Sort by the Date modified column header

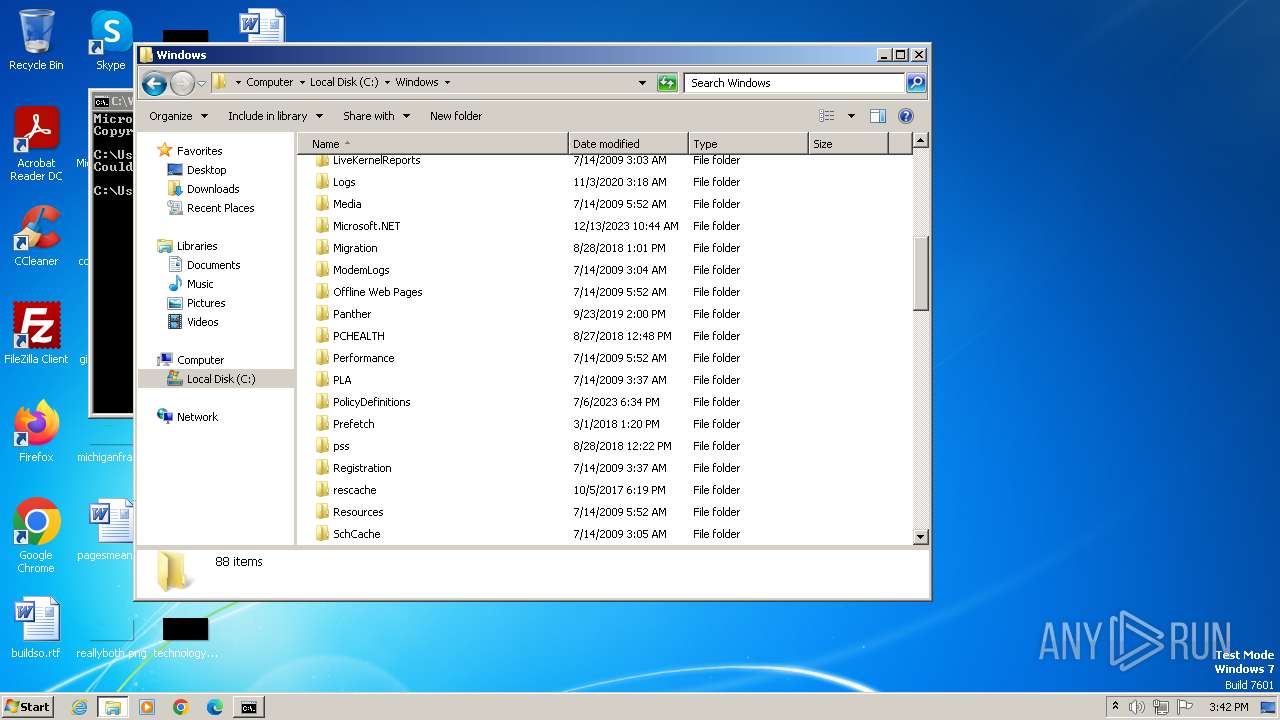coord(628,144)
